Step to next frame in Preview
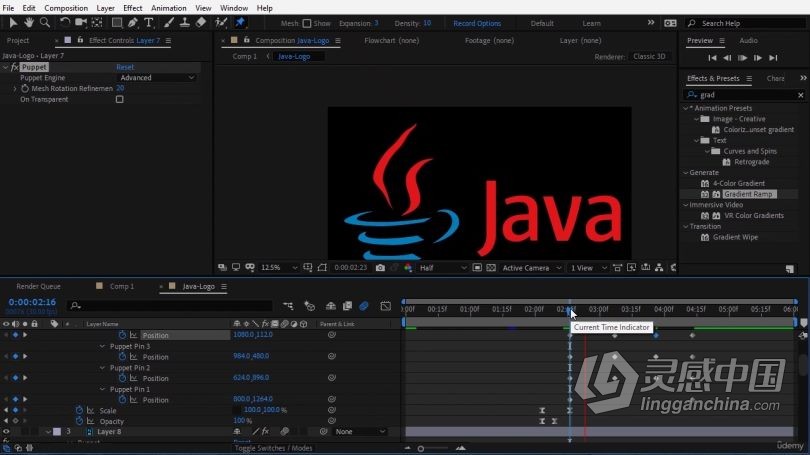The width and height of the screenshot is (810, 455). pyautogui.click(x=758, y=58)
